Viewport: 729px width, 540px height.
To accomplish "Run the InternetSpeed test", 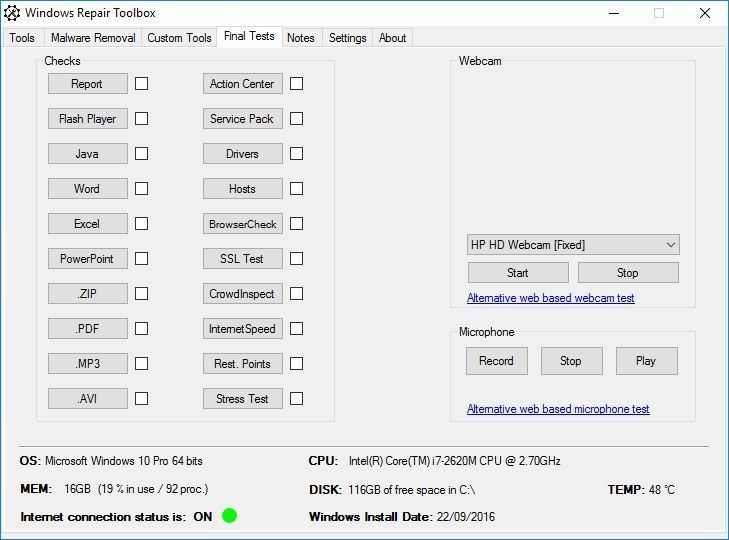I will tap(242, 328).
